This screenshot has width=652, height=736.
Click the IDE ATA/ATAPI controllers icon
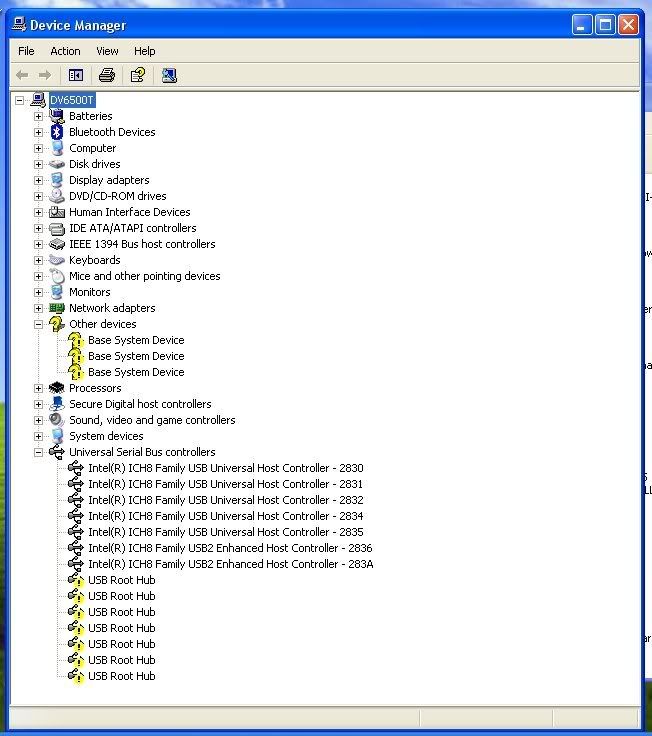click(57, 228)
